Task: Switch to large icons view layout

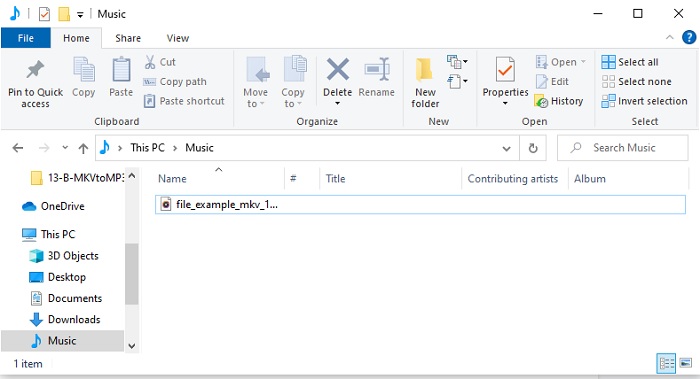Action: click(686, 363)
